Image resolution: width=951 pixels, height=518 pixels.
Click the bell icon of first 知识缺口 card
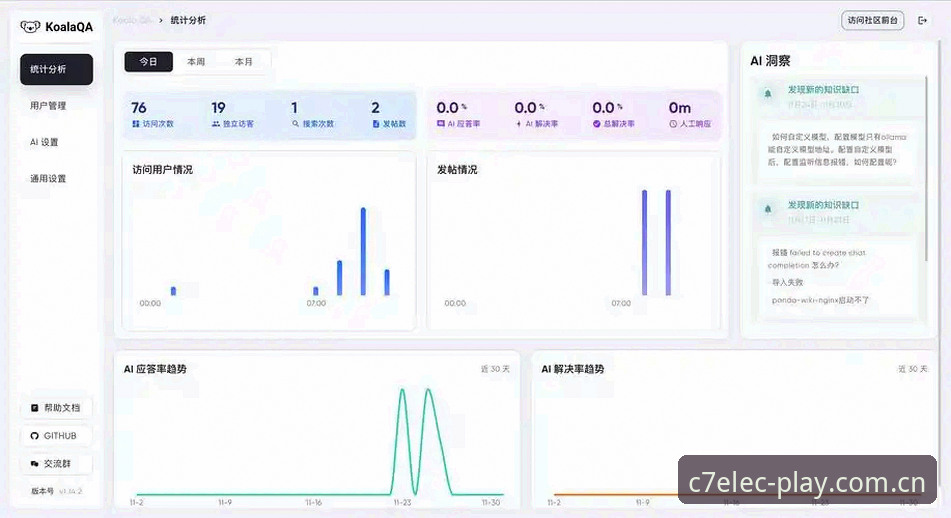768,94
